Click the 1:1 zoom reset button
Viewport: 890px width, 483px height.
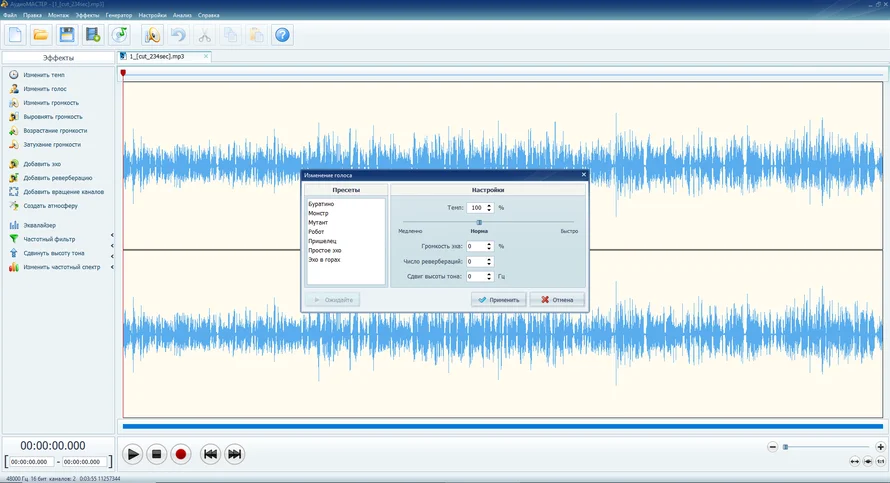click(x=880, y=461)
